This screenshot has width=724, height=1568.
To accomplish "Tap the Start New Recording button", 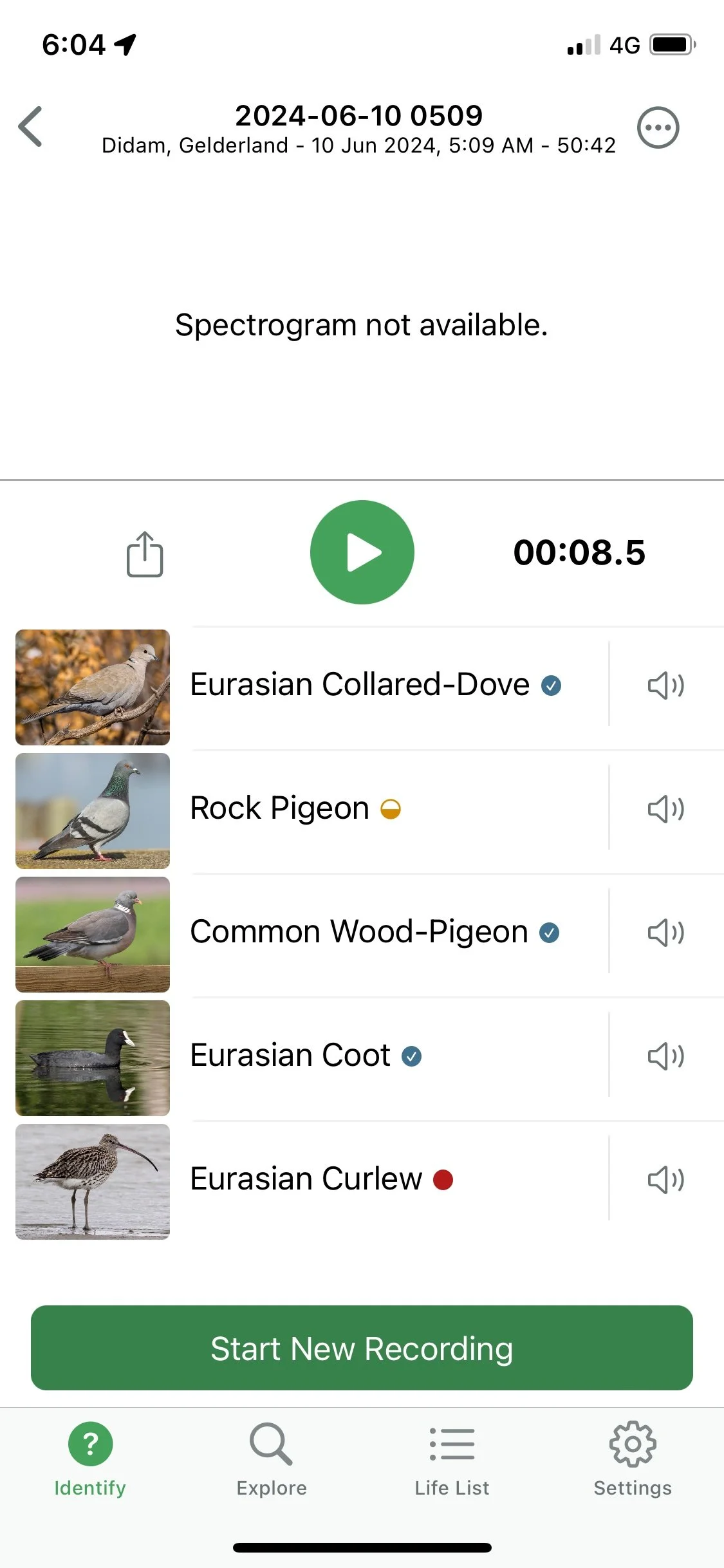I will pyautogui.click(x=362, y=1347).
